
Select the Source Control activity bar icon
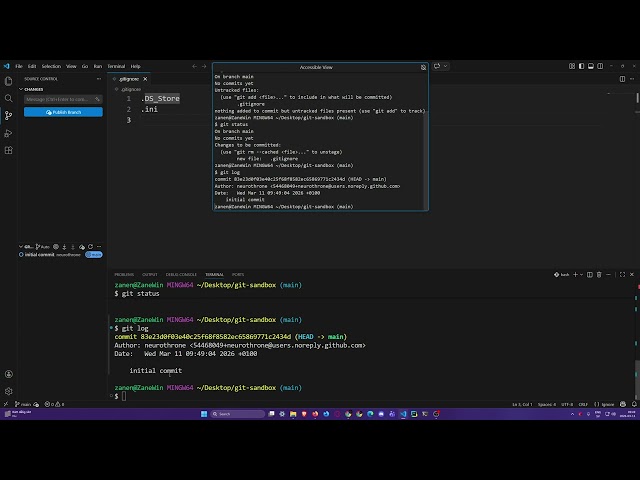8,116
